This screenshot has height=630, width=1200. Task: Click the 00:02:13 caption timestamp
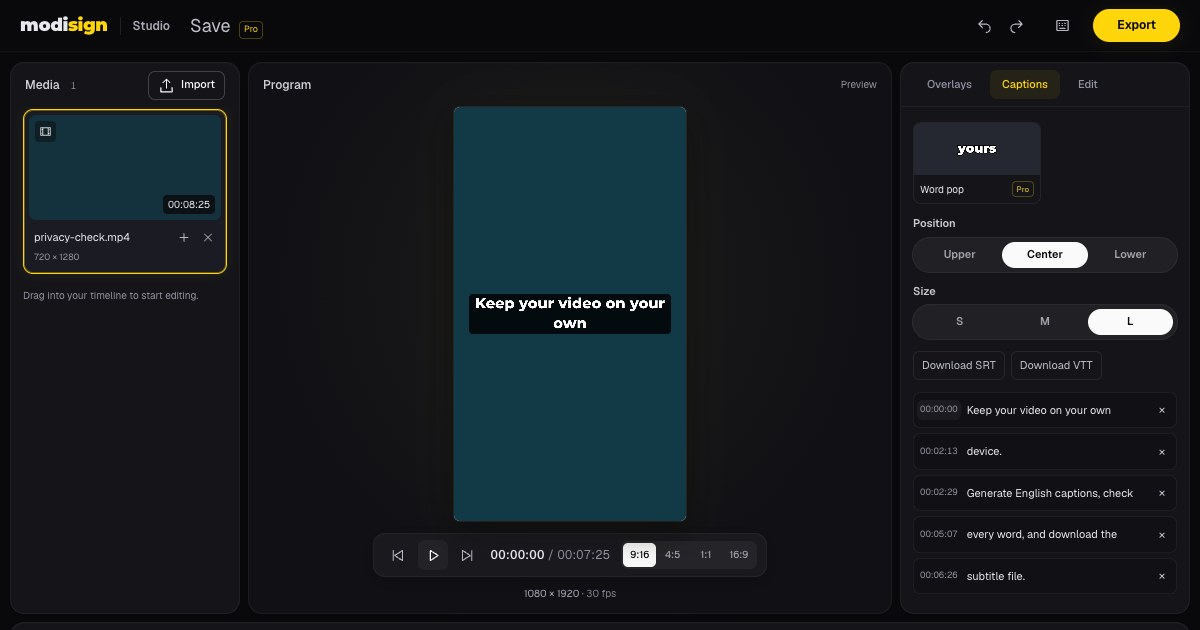tap(939, 451)
